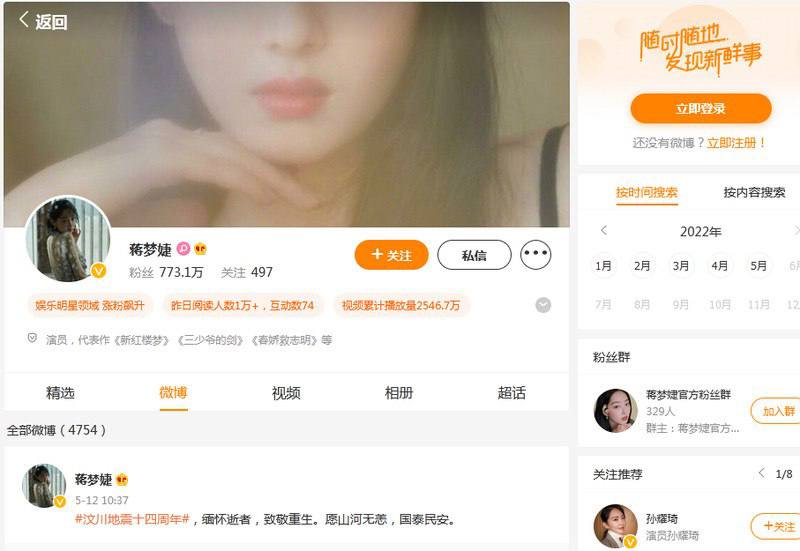This screenshot has height=551, width=800.
Task: Open the #汶川地震十四周年# hashtag link
Action: (x=132, y=519)
